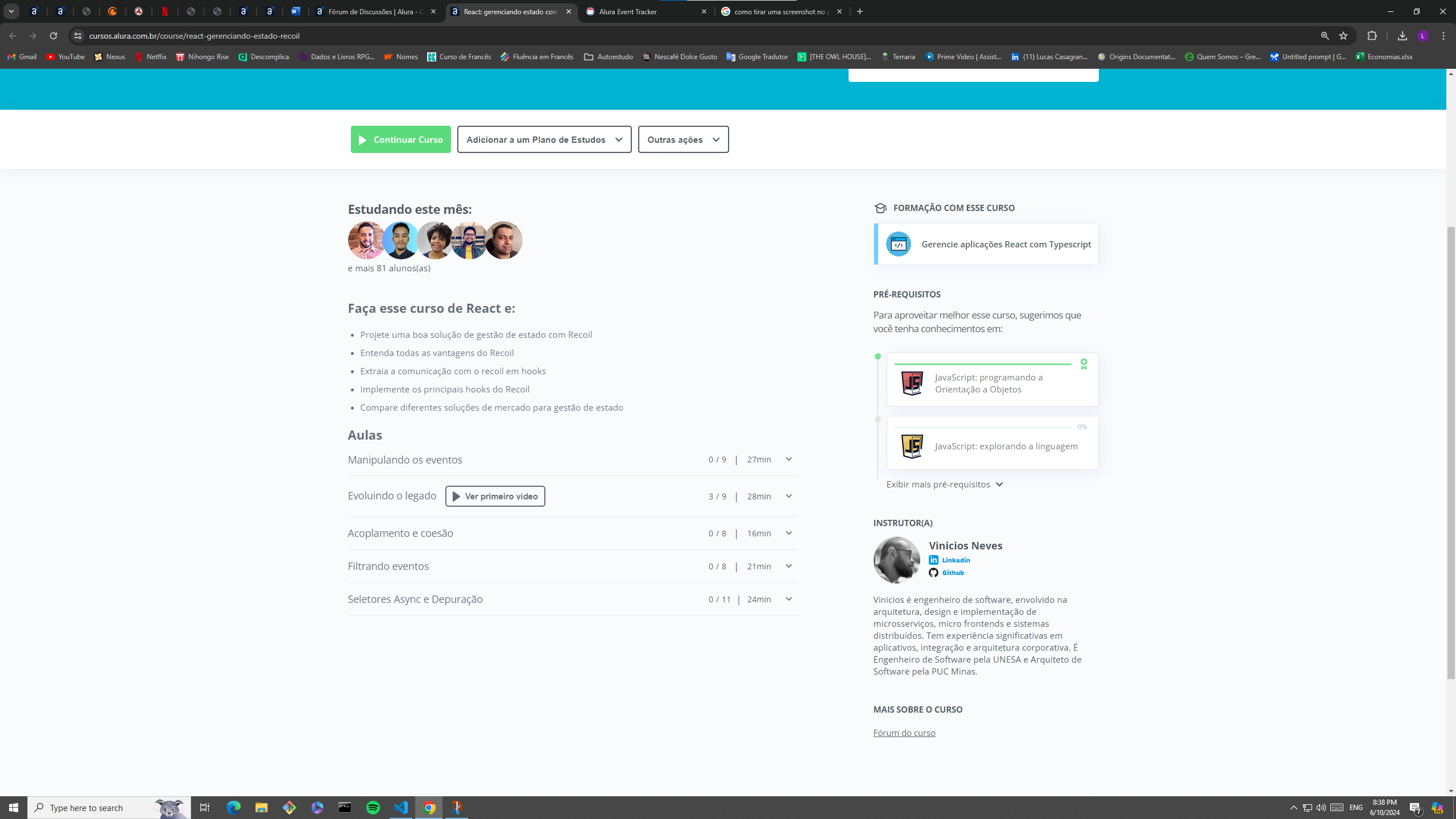1456x819 pixels.
Task: Click the Fórum do curso link
Action: (904, 732)
